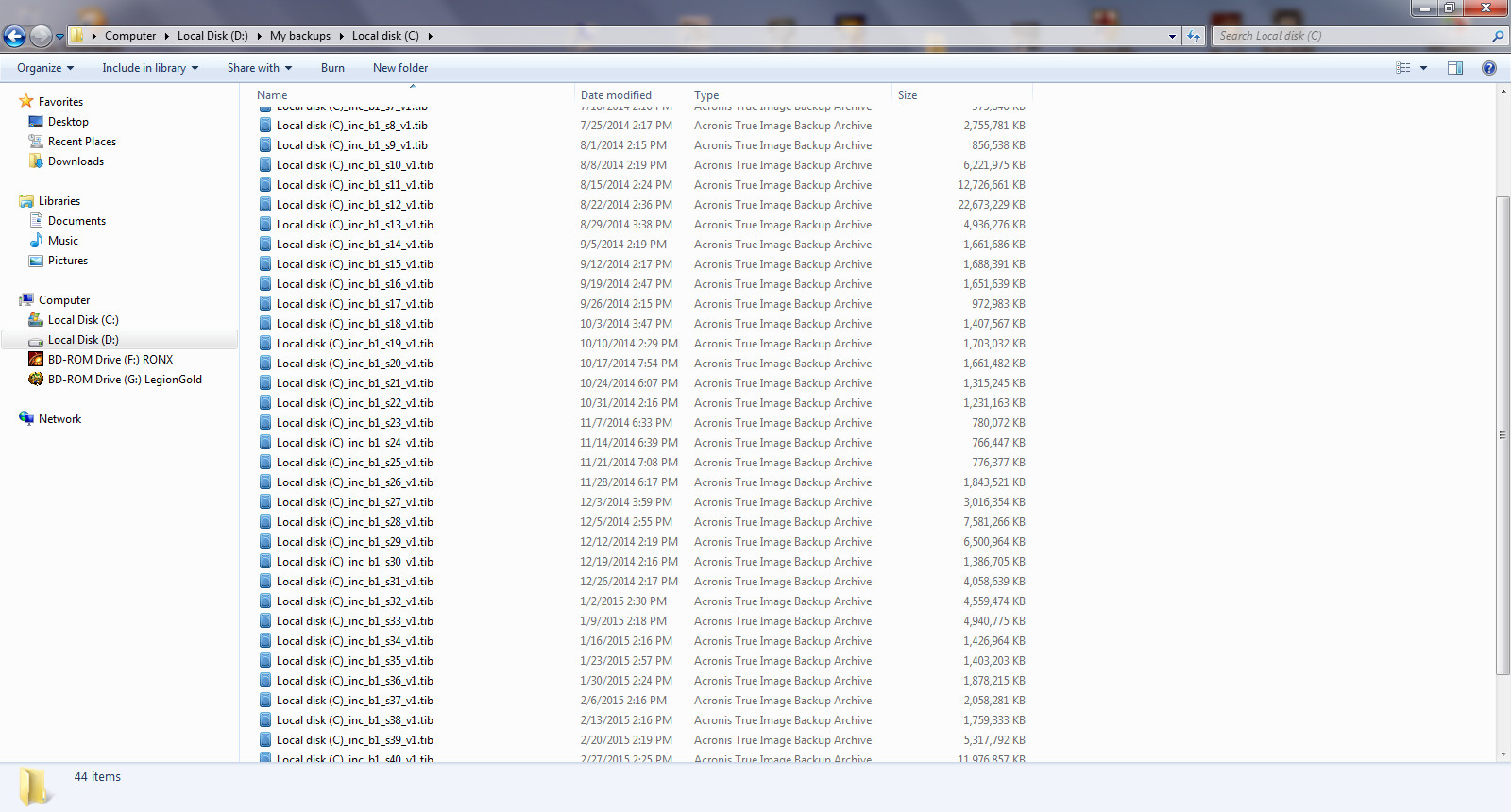Open the Pictures library
1511x812 pixels.
coord(68,261)
